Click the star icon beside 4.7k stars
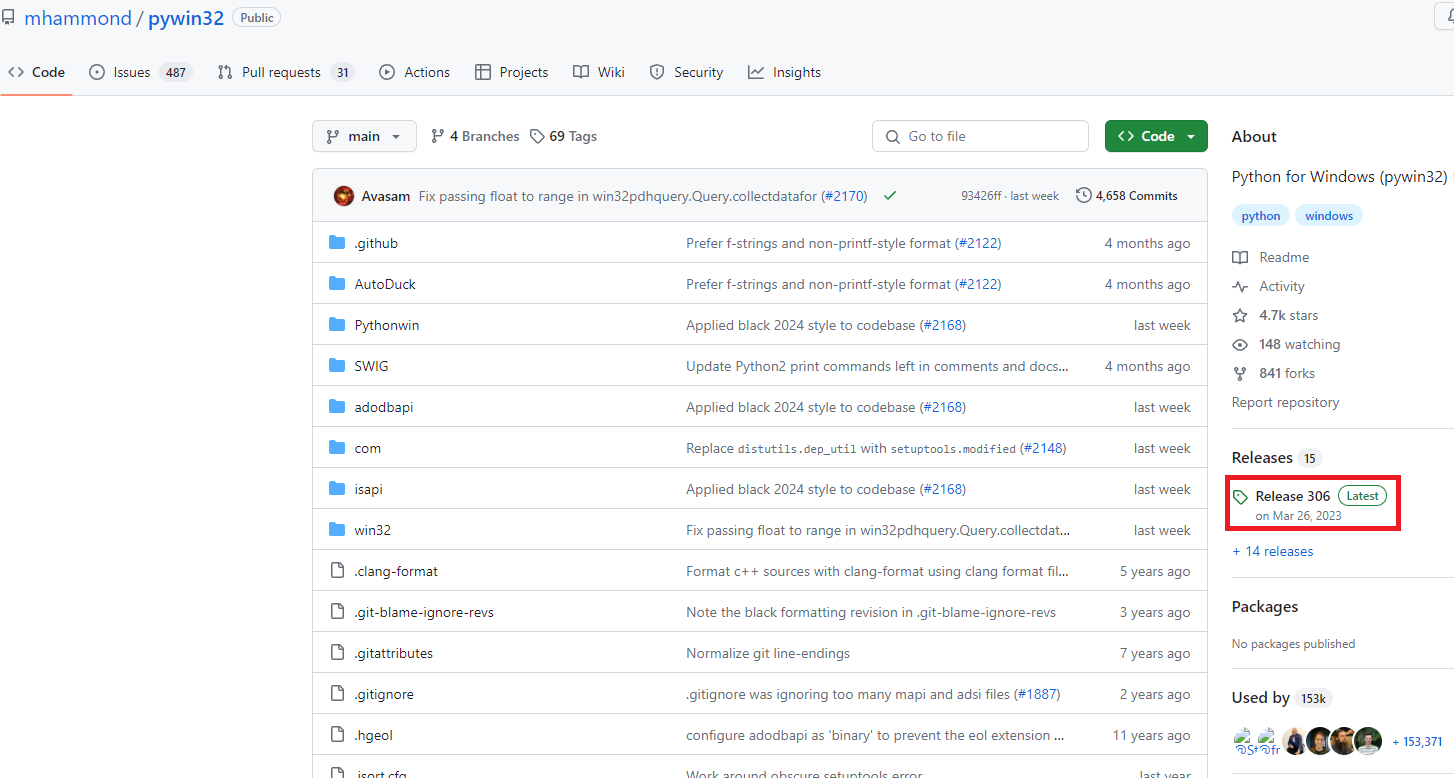 click(1240, 315)
